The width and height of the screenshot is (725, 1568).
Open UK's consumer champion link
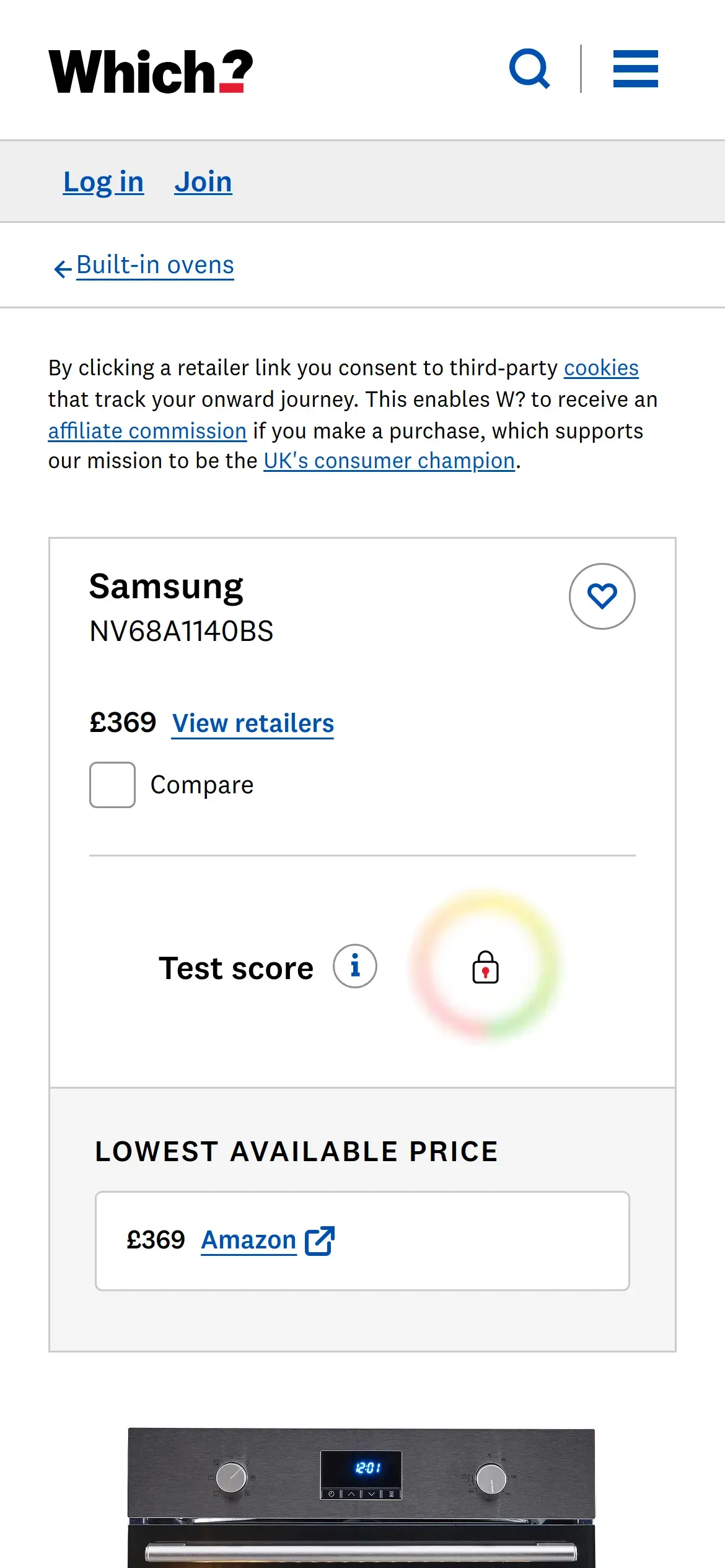pos(389,461)
